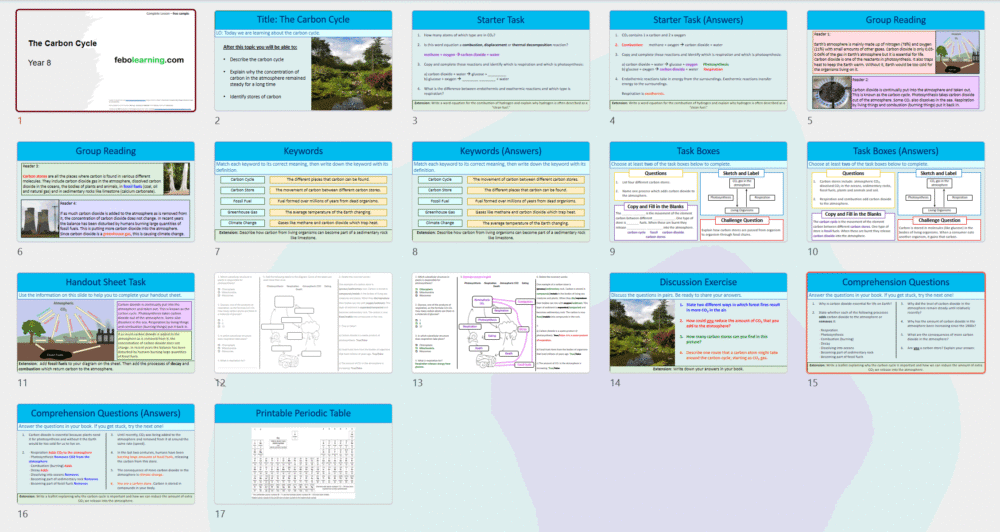
Task: Click the slide number 15 label
Action: (x=813, y=383)
